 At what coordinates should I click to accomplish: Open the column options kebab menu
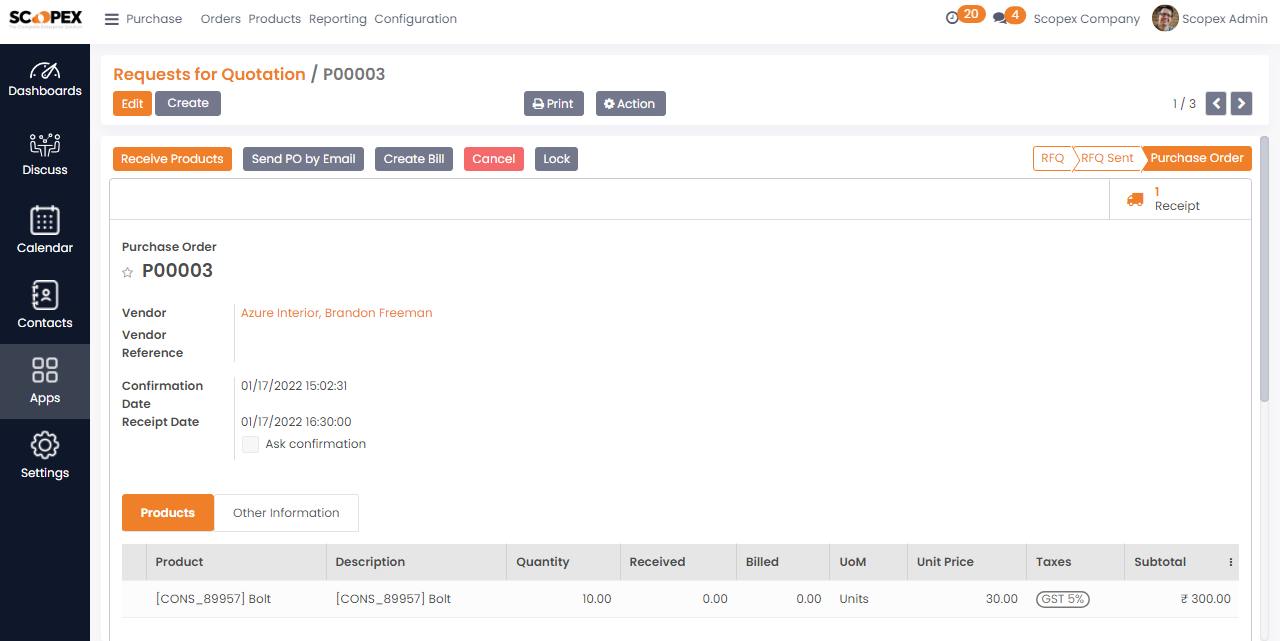pos(1231,562)
